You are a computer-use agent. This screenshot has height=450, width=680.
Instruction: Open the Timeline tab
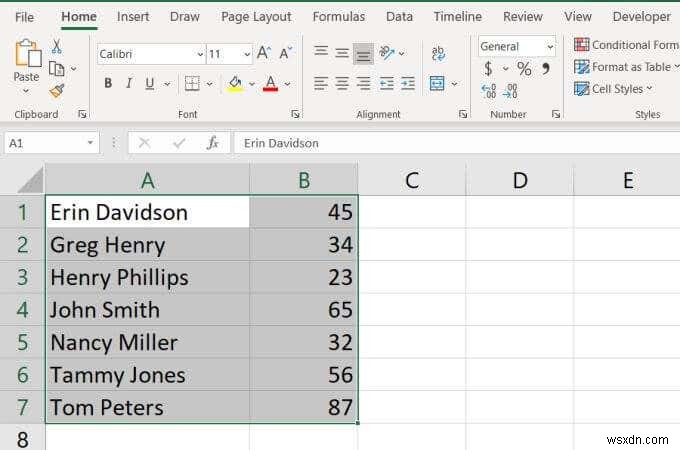[x=458, y=17]
